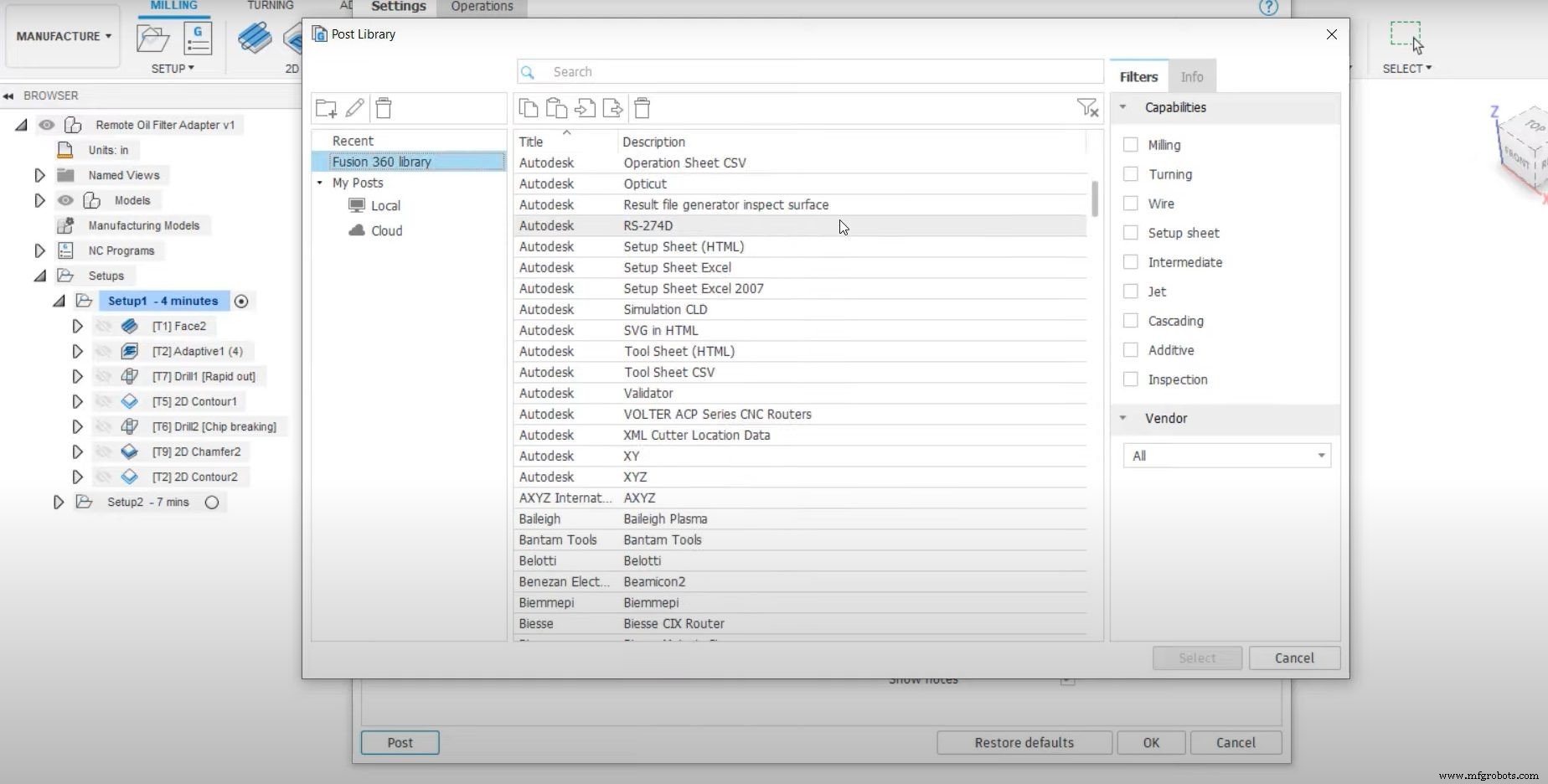
Task: Click the import post icon
Action: pyautogui.click(x=585, y=108)
